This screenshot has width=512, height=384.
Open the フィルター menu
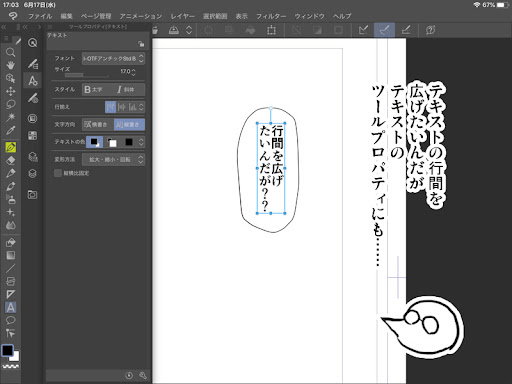[x=271, y=16]
